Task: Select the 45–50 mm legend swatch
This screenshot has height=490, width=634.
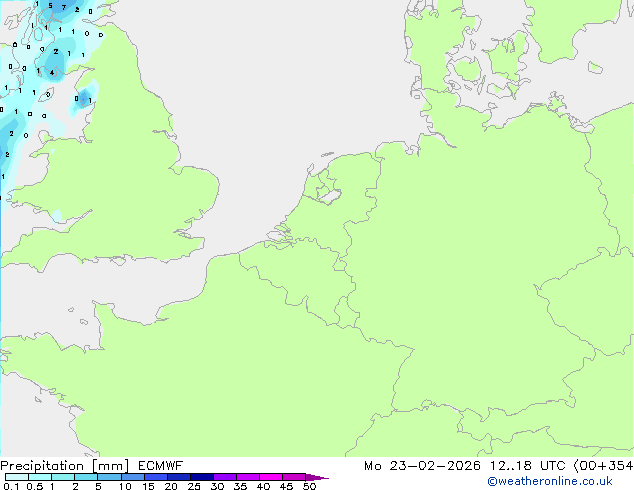Action: pyautogui.click(x=294, y=477)
